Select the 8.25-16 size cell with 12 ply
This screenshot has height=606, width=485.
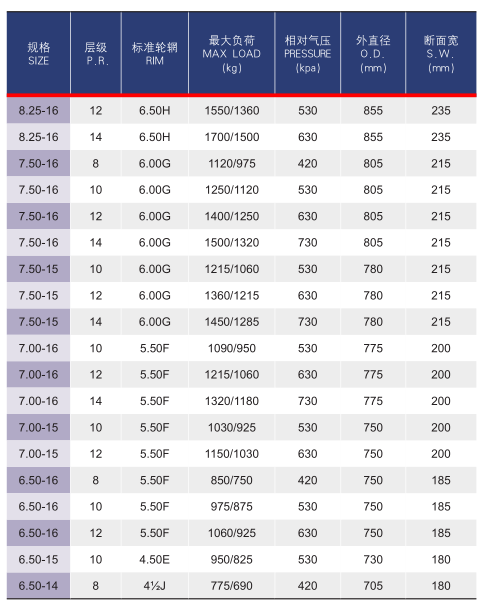tap(38, 111)
